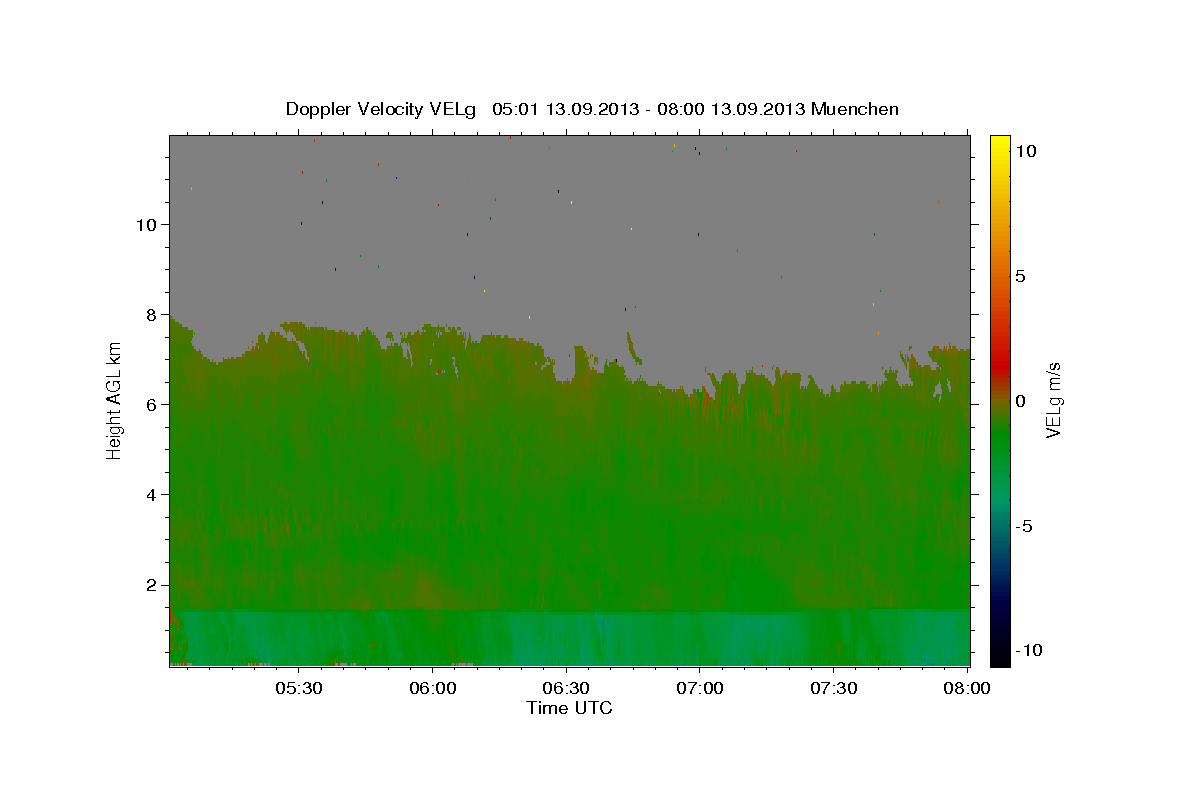Image resolution: width=1200 pixels, height=800 pixels.
Task: Click the yellow top of the colorbar
Action: click(999, 145)
